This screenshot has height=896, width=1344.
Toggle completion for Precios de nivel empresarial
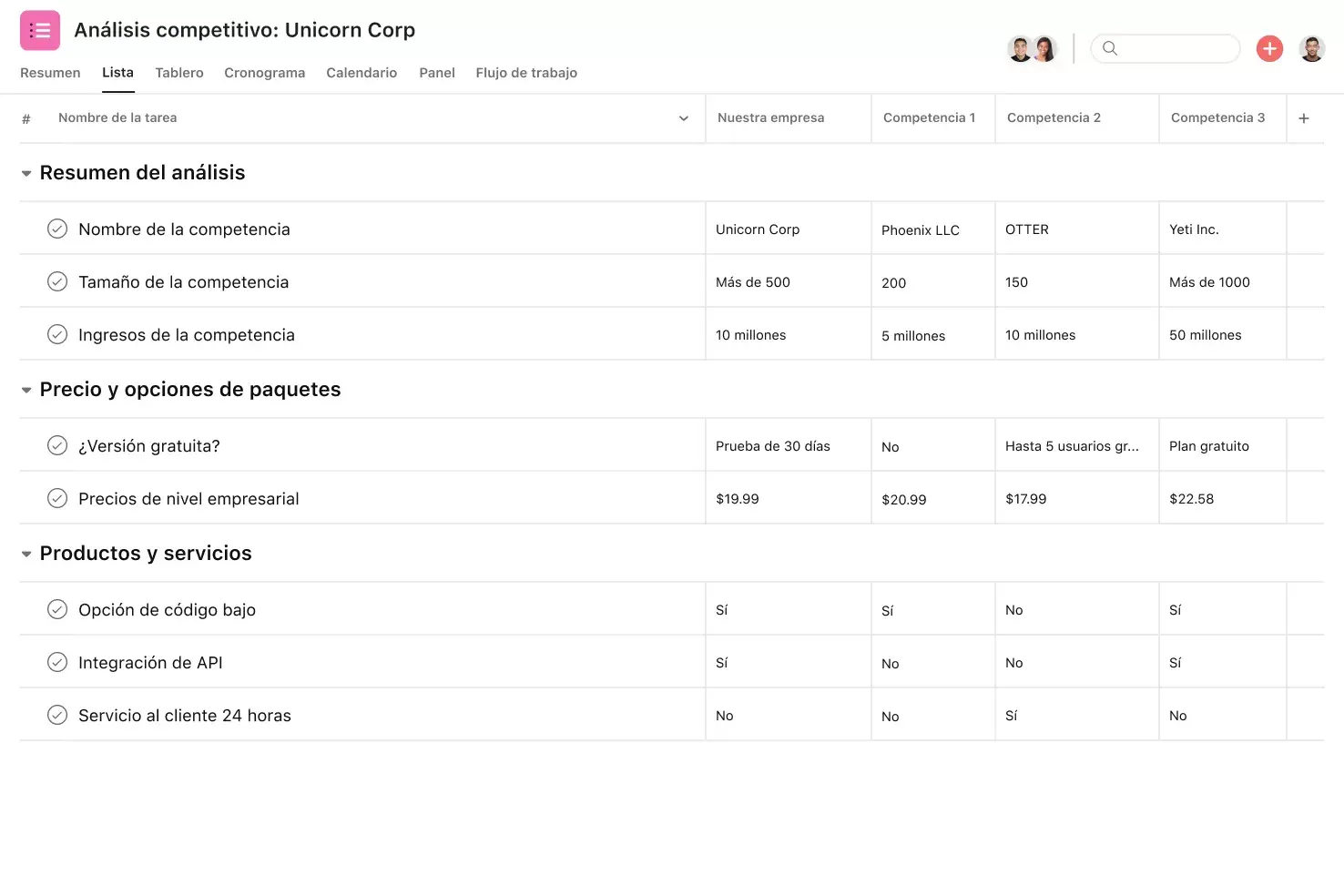(x=57, y=498)
